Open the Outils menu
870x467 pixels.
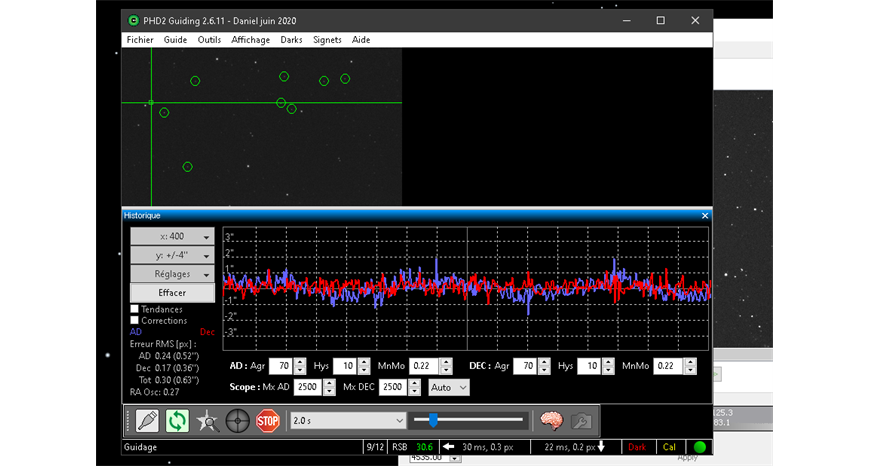pos(209,40)
